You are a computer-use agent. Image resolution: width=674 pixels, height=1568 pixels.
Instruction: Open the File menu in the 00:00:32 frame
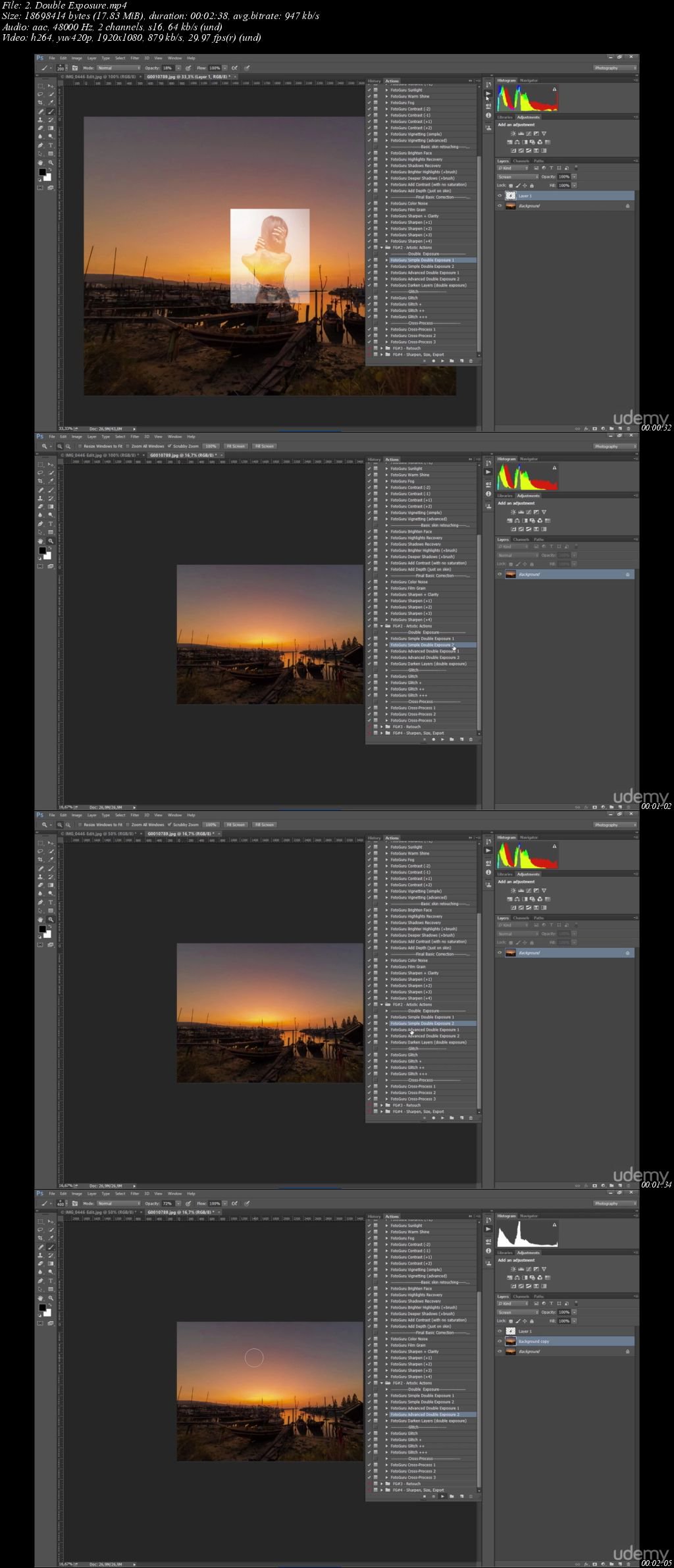52,58
